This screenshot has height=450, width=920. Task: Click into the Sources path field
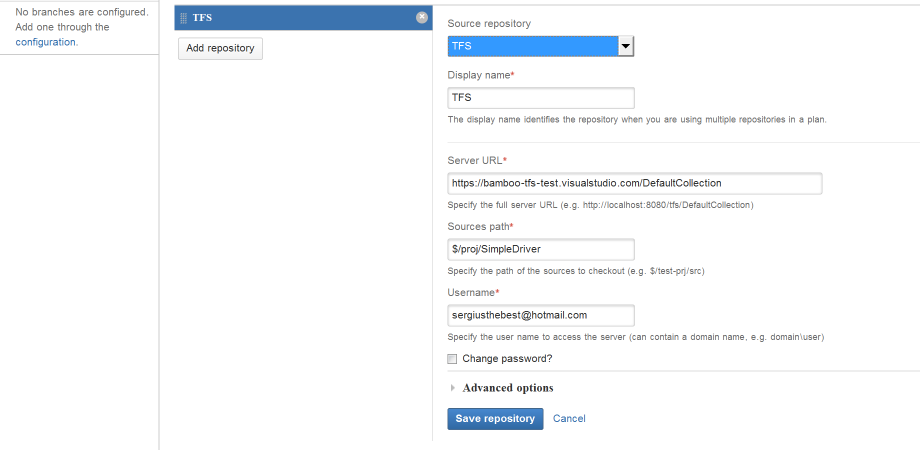tap(540, 249)
